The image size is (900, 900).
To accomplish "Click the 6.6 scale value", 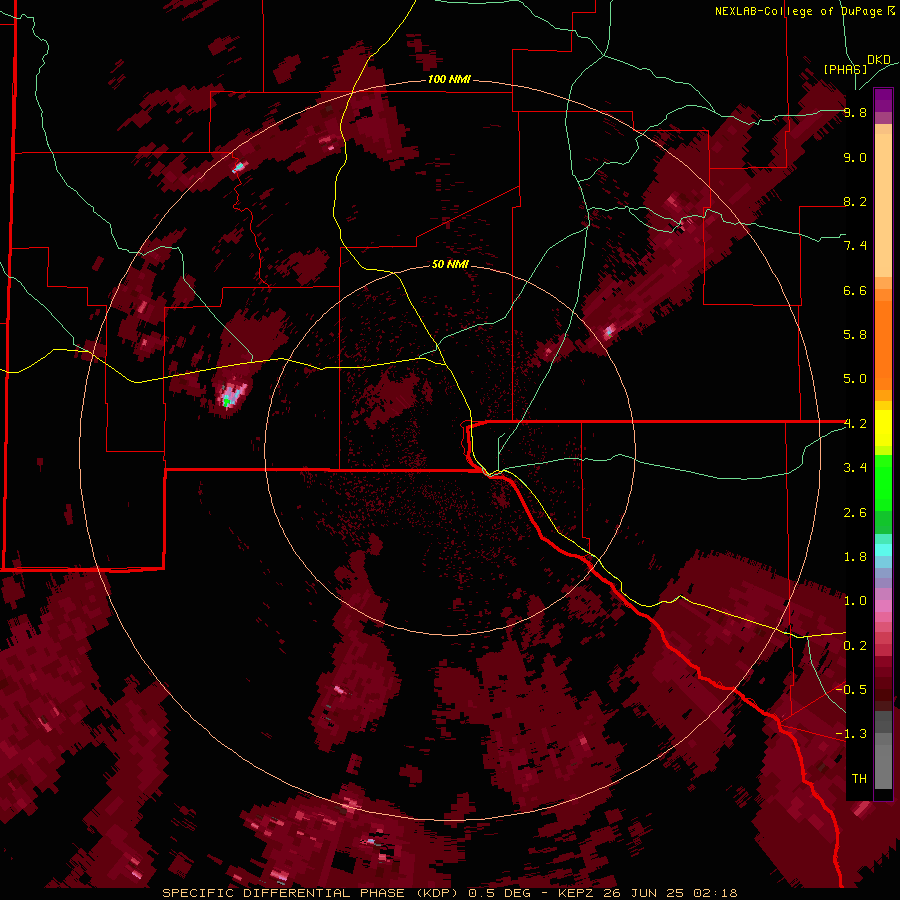I will (x=855, y=290).
